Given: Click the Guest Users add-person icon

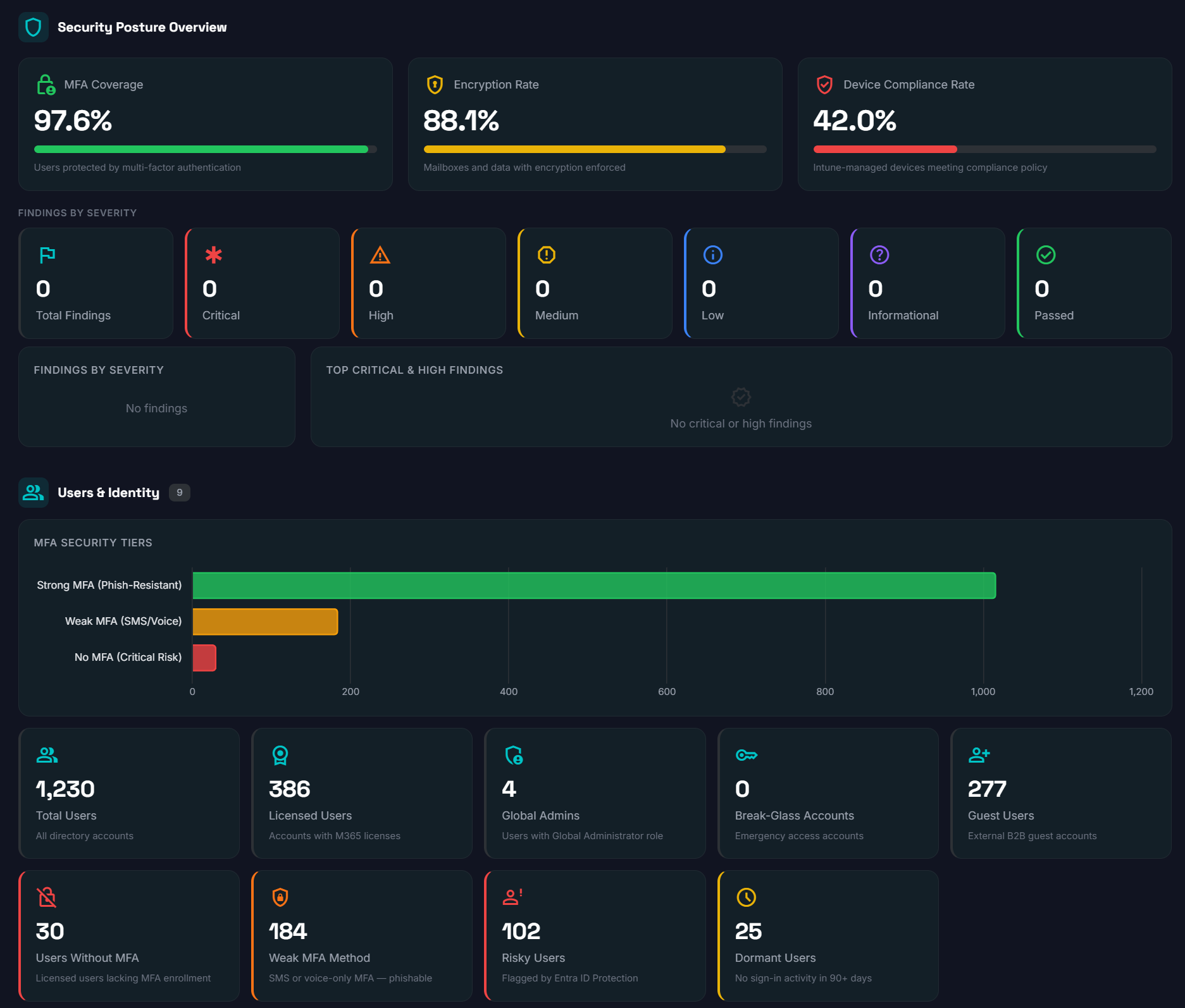Looking at the screenshot, I should coord(979,755).
